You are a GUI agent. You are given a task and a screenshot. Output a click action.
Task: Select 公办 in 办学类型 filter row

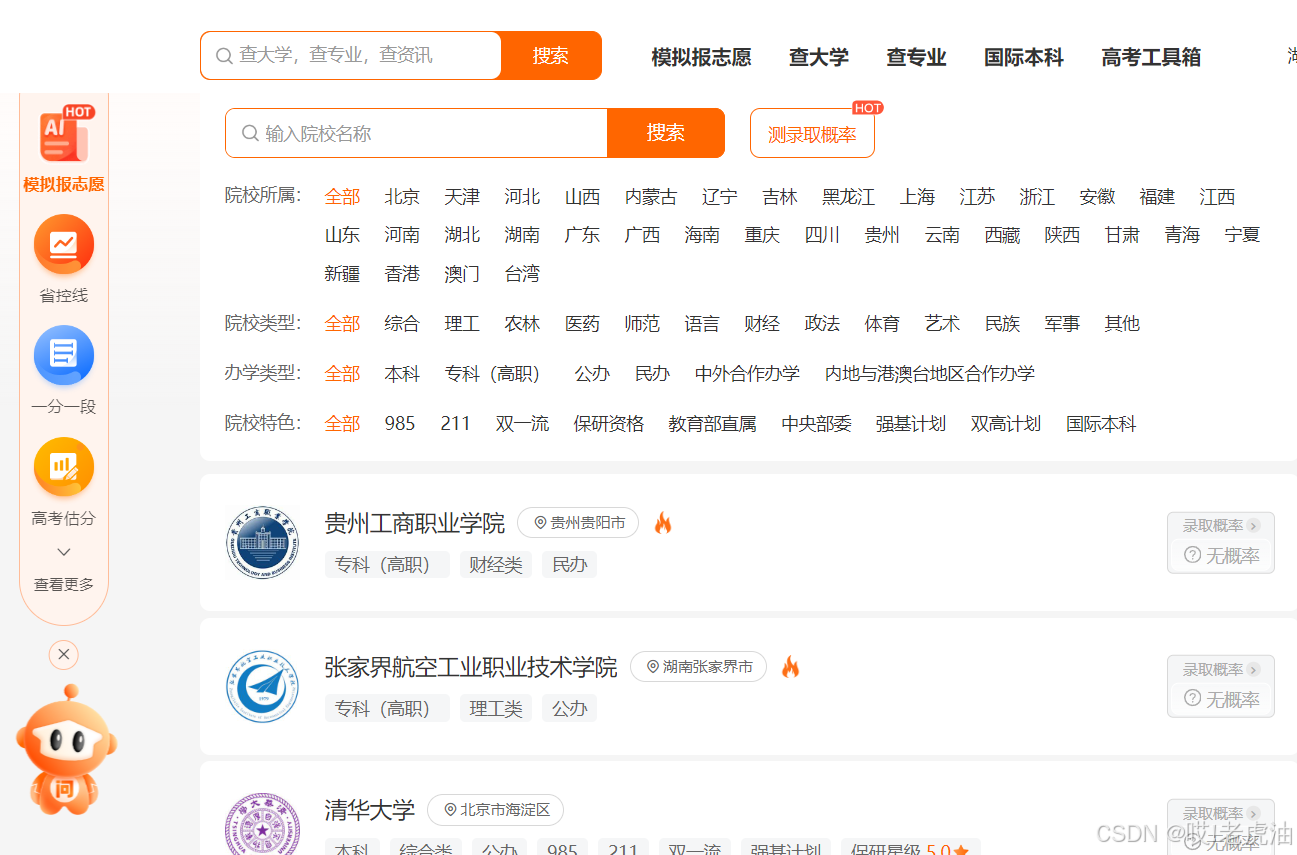point(592,374)
